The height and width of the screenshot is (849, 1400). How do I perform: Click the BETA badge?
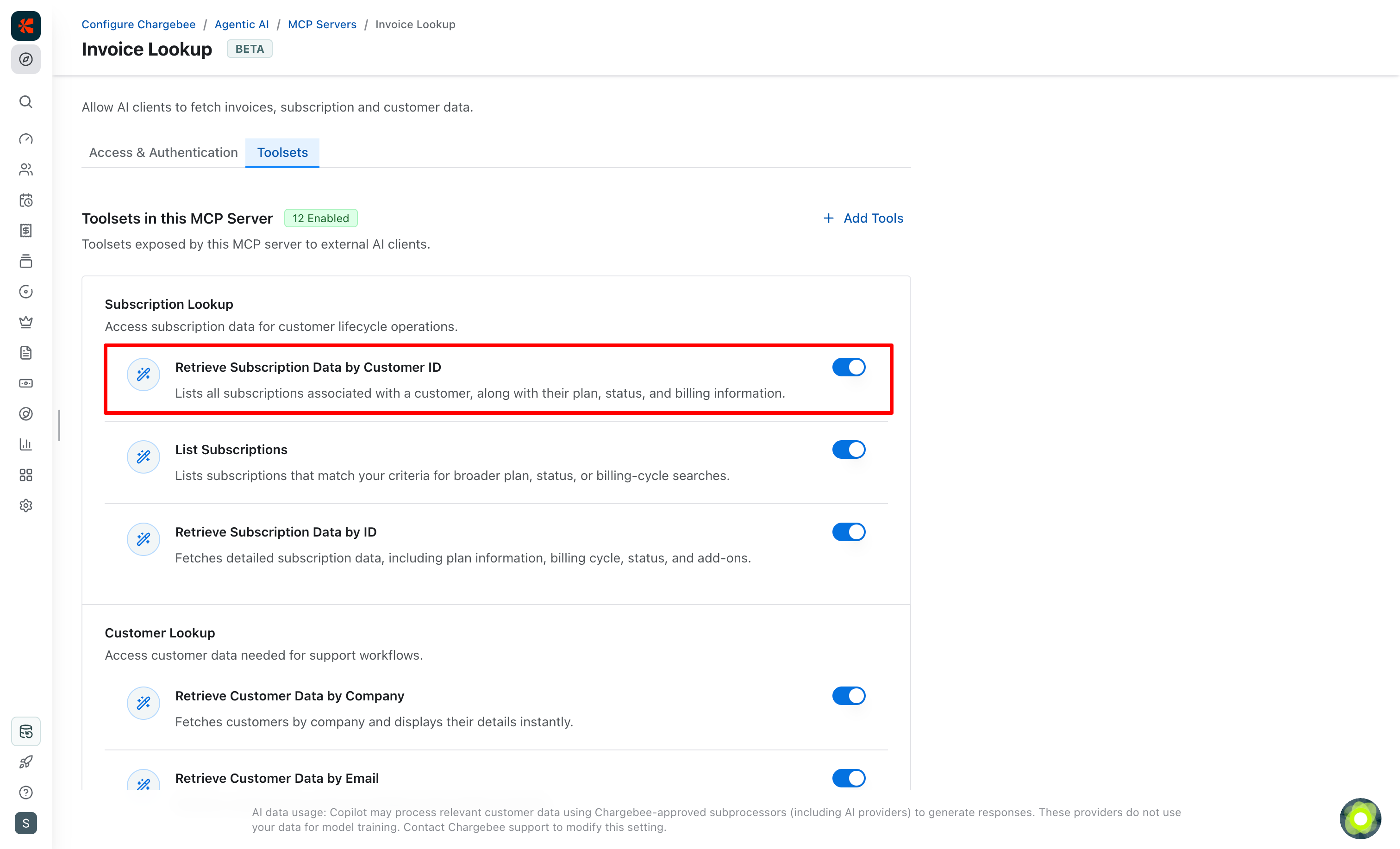click(250, 49)
